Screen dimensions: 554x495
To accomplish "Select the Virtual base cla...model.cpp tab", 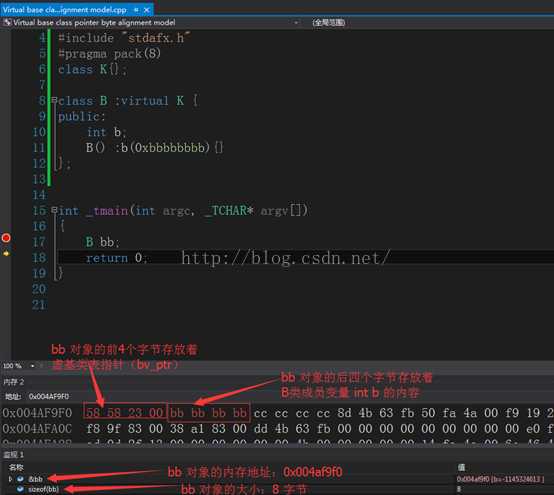I will click(x=65, y=10).
